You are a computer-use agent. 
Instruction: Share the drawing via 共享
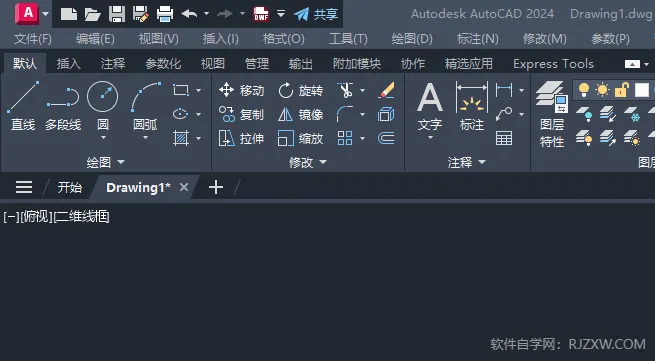316,14
